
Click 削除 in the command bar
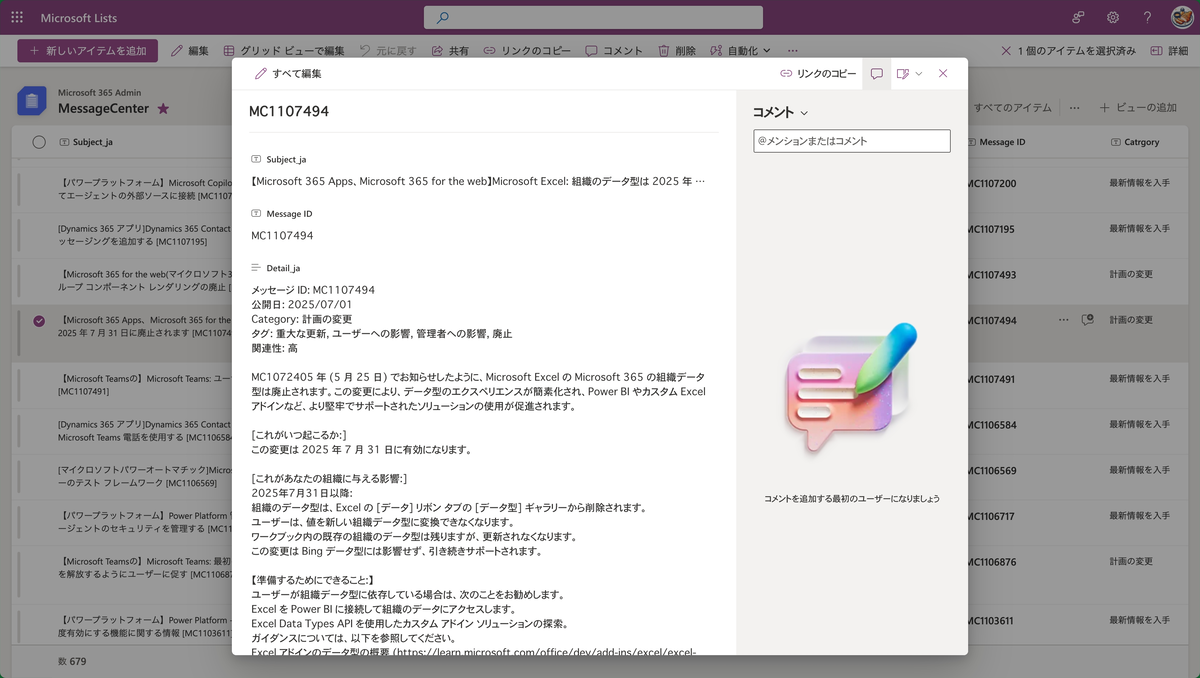coord(677,50)
